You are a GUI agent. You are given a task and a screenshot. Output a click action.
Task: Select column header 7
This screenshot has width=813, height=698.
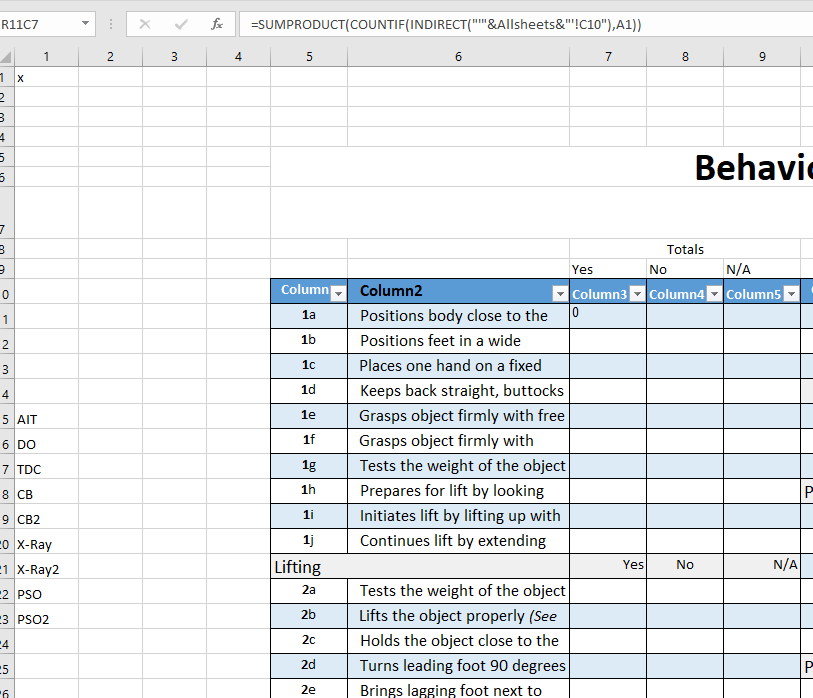click(x=608, y=57)
